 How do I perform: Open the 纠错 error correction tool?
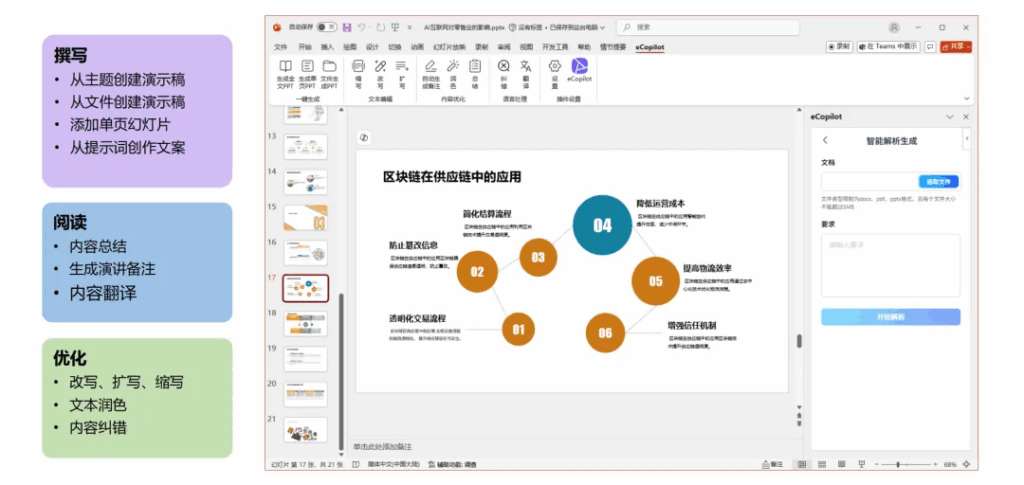click(504, 69)
